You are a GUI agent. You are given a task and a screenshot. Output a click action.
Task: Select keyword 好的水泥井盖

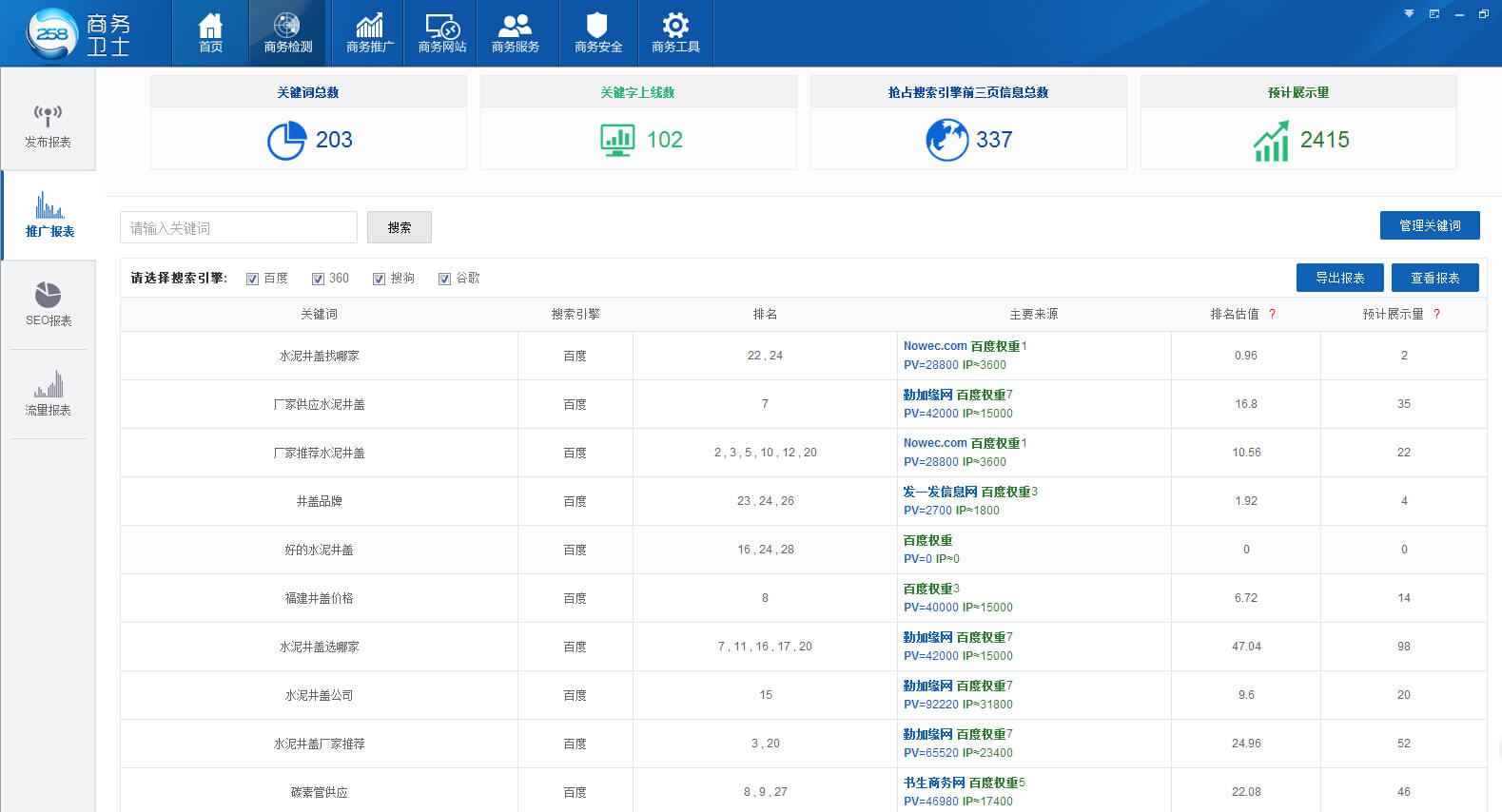click(319, 550)
